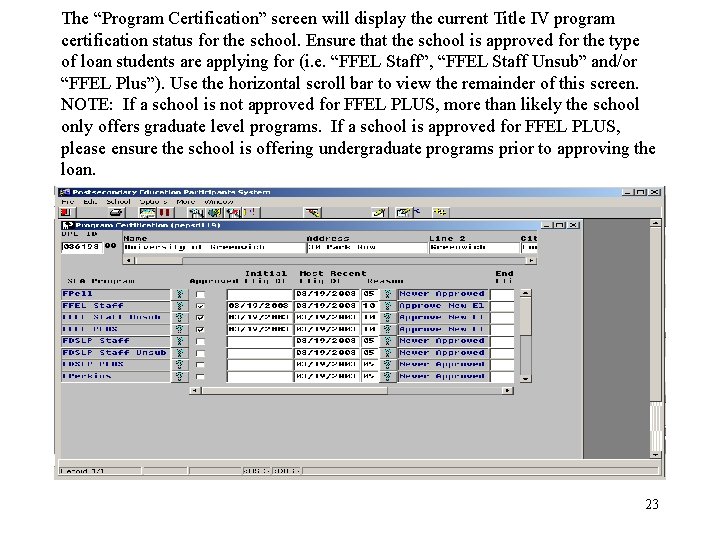
Task: Click left arrow of the school info horizontal scrollbar
Action: (x=129, y=260)
